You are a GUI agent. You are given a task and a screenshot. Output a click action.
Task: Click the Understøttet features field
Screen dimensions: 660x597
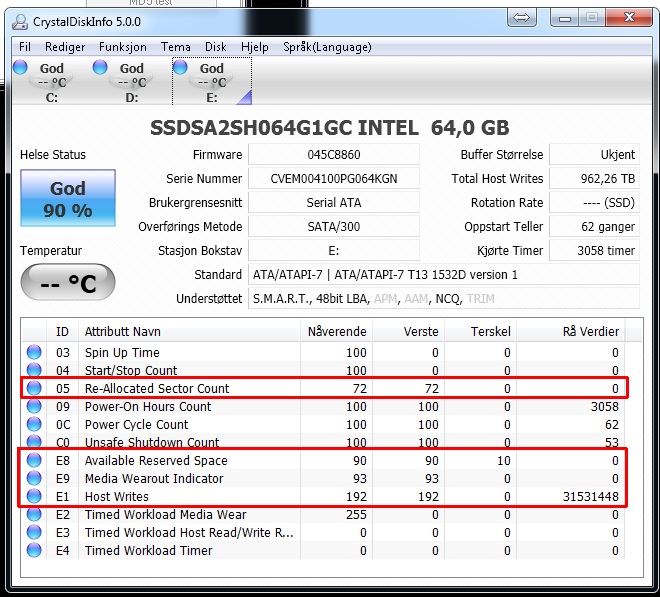click(x=444, y=298)
